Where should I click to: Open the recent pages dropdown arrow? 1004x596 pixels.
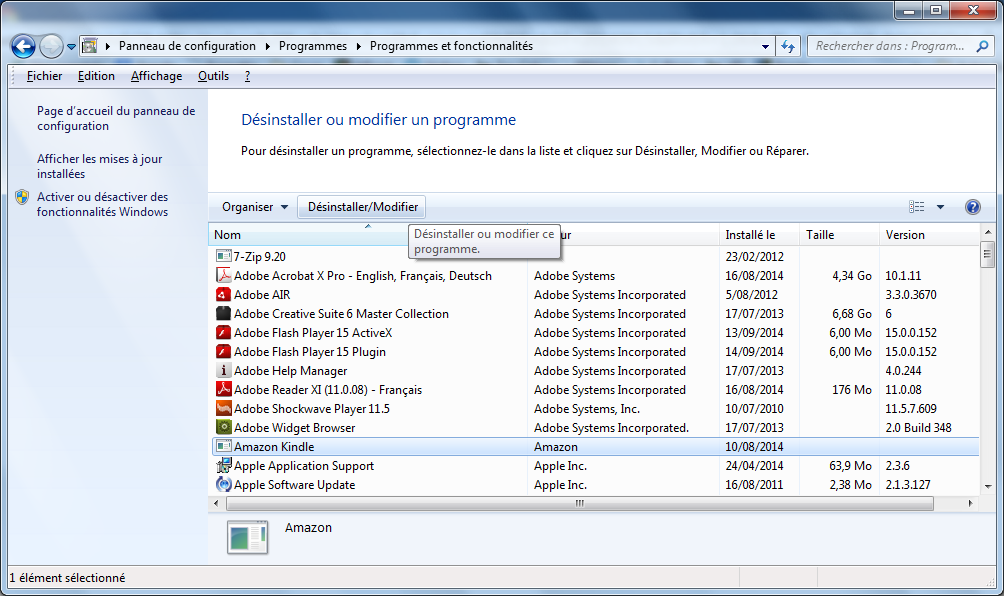tap(72, 47)
